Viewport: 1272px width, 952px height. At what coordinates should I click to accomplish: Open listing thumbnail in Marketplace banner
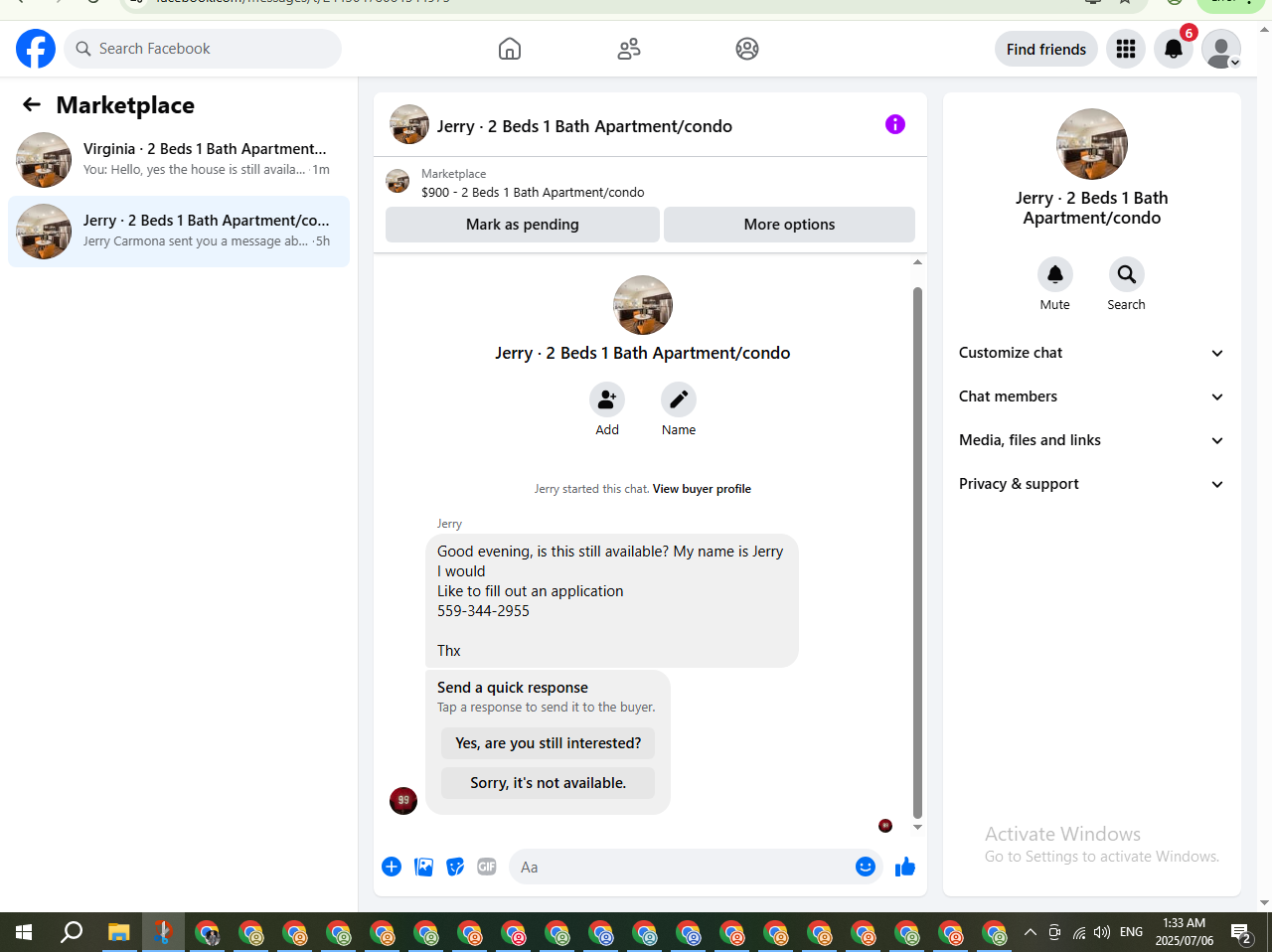[397, 181]
